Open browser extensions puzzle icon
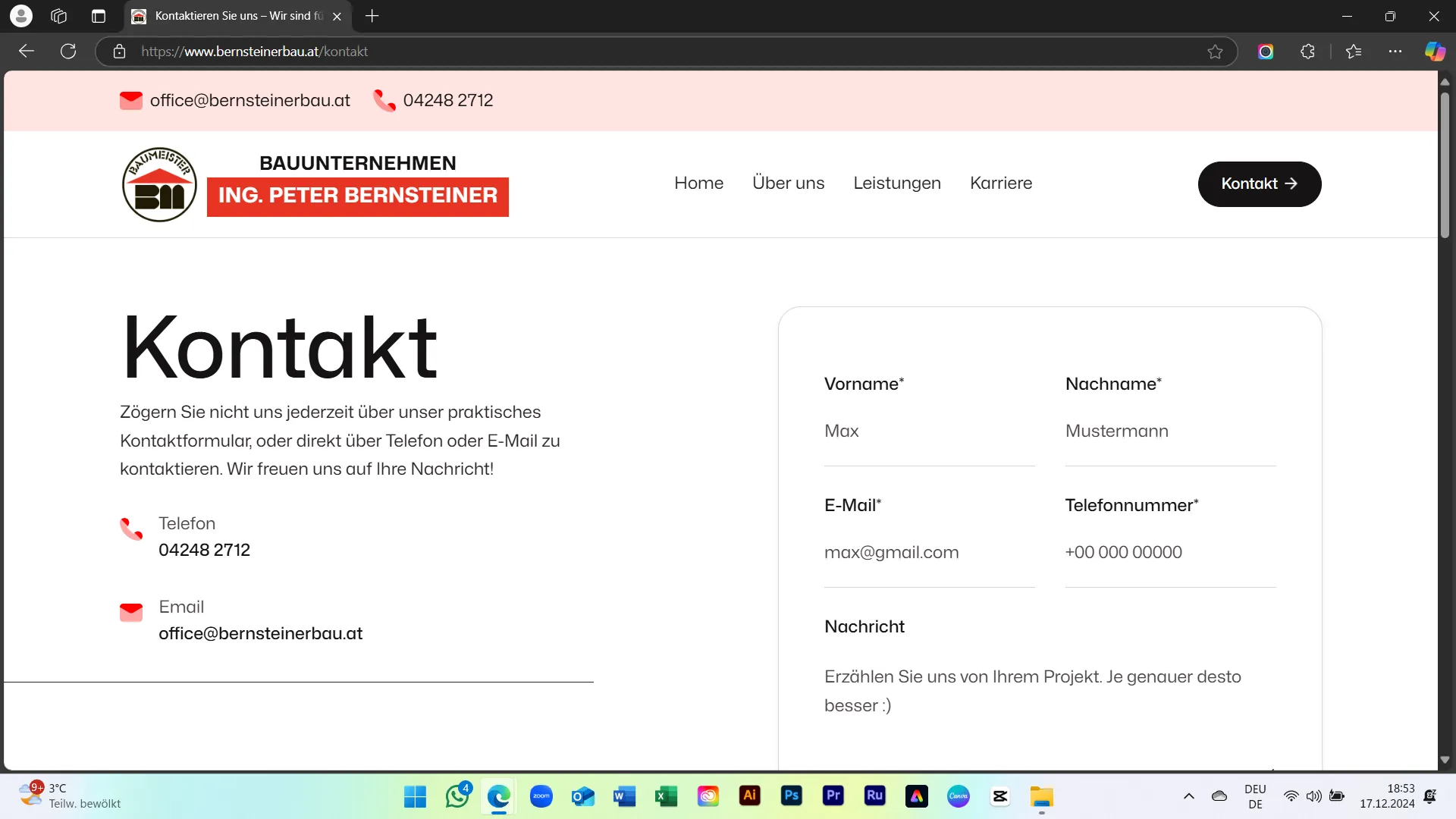This screenshot has height=819, width=1456. coord(1307,52)
